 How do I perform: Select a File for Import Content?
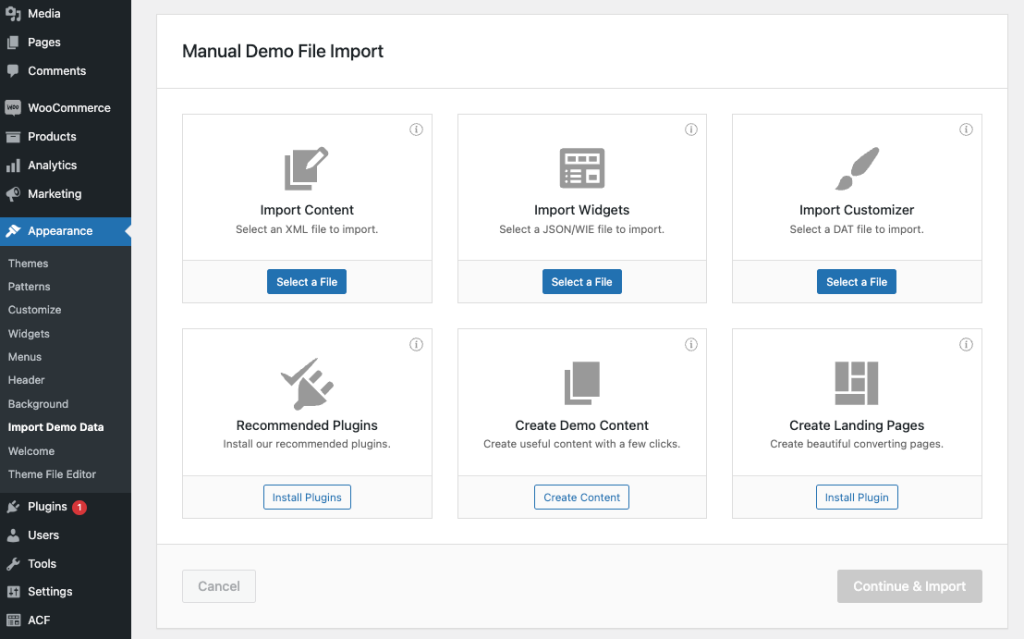(x=306, y=281)
